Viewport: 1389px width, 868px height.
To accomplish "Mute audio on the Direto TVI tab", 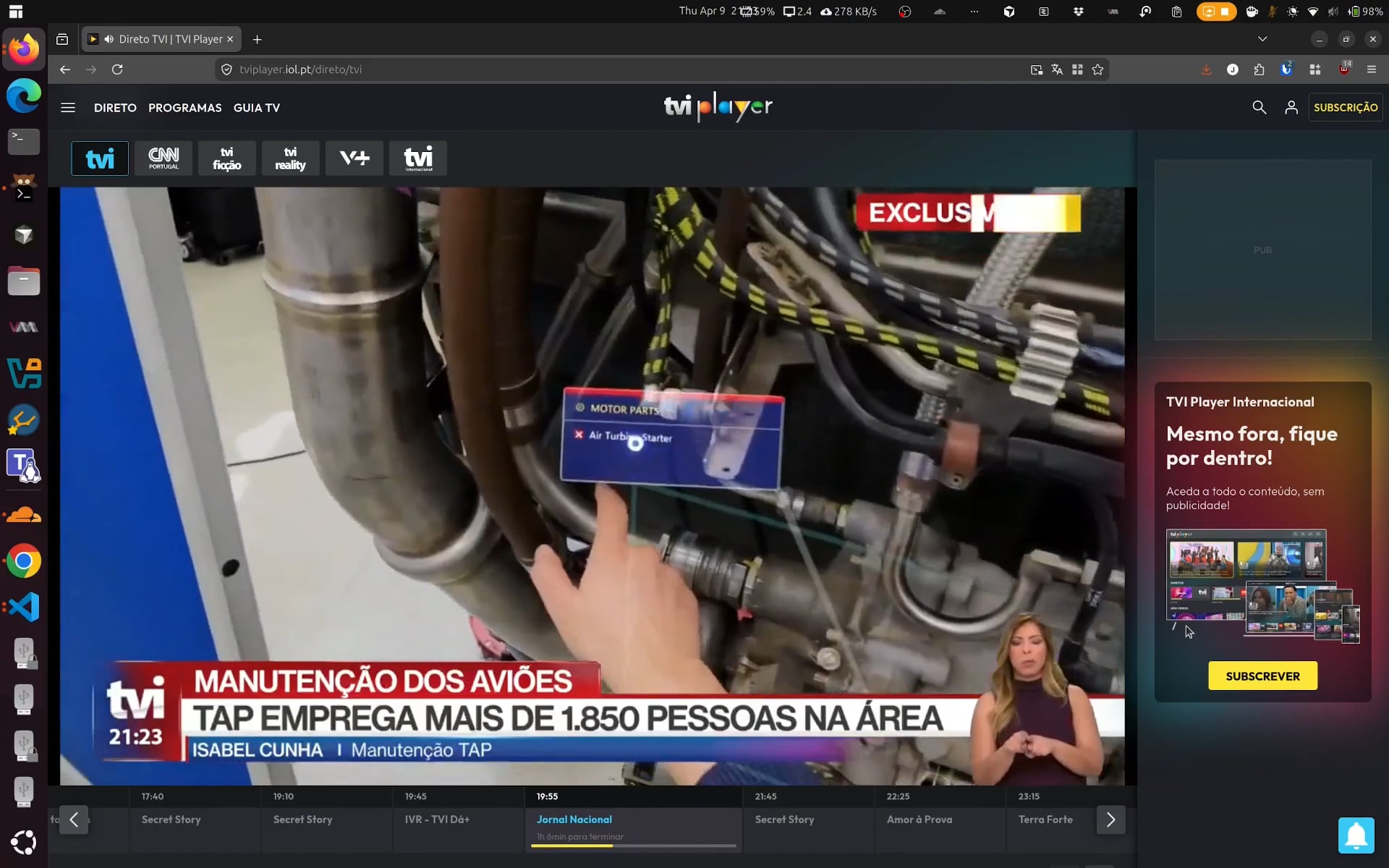I will pyautogui.click(x=109, y=39).
